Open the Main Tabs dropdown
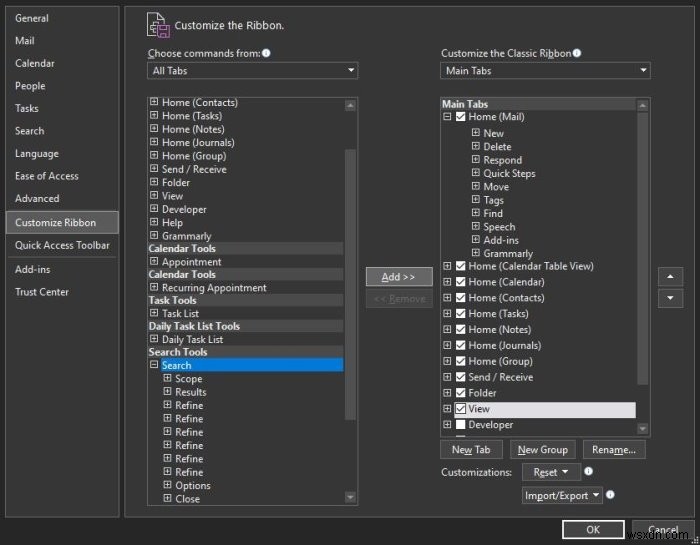The width and height of the screenshot is (700, 545). 545,71
